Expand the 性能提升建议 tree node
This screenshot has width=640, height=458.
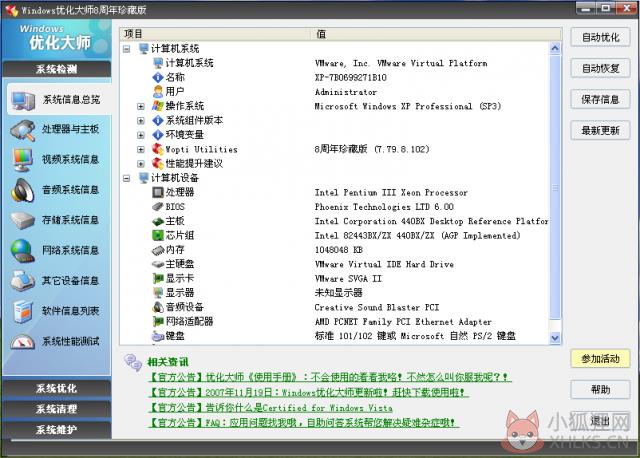tap(141, 164)
